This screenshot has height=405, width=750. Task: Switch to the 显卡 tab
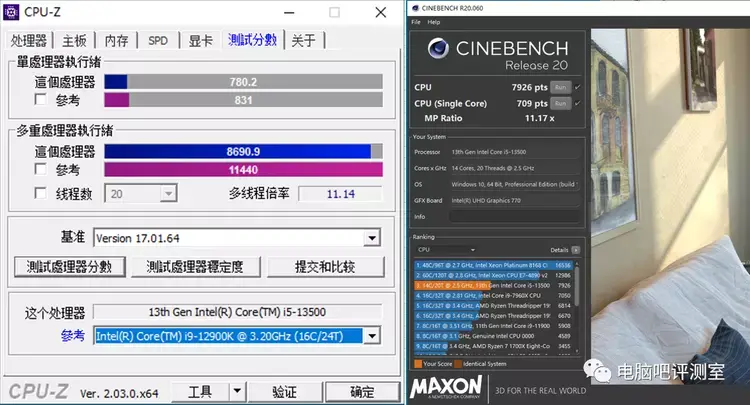200,41
